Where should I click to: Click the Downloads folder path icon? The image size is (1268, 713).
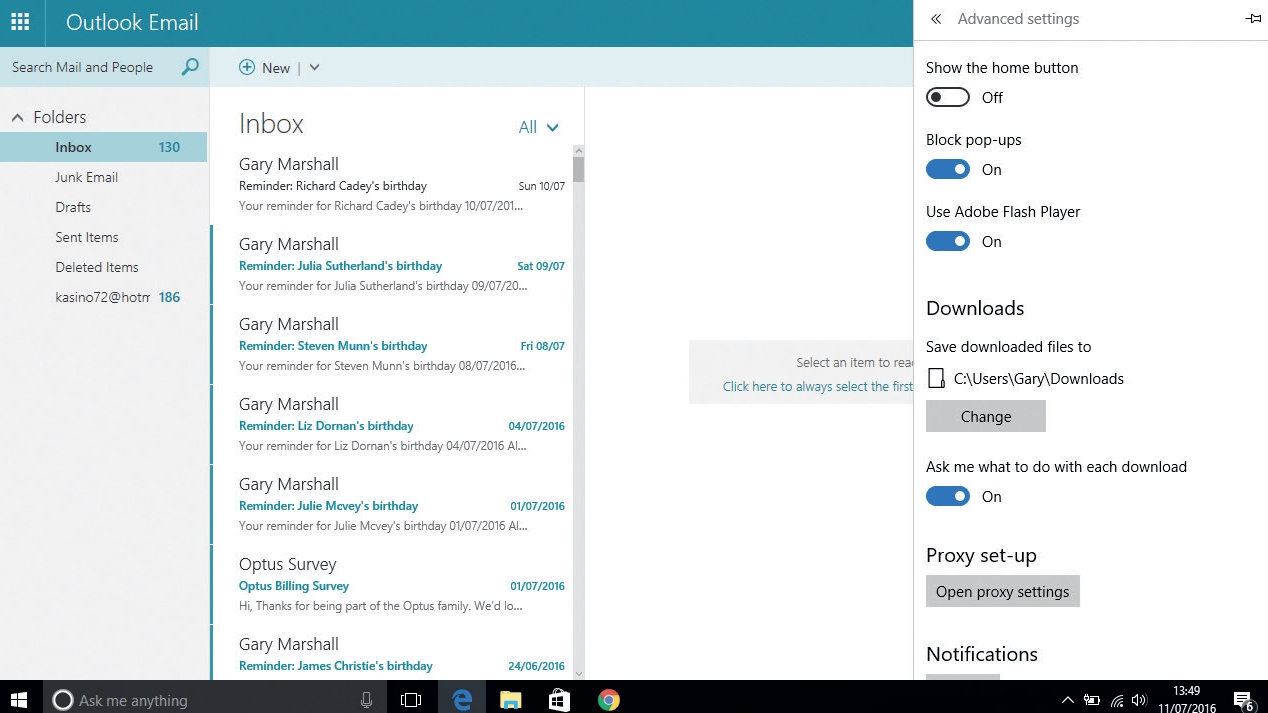[936, 378]
